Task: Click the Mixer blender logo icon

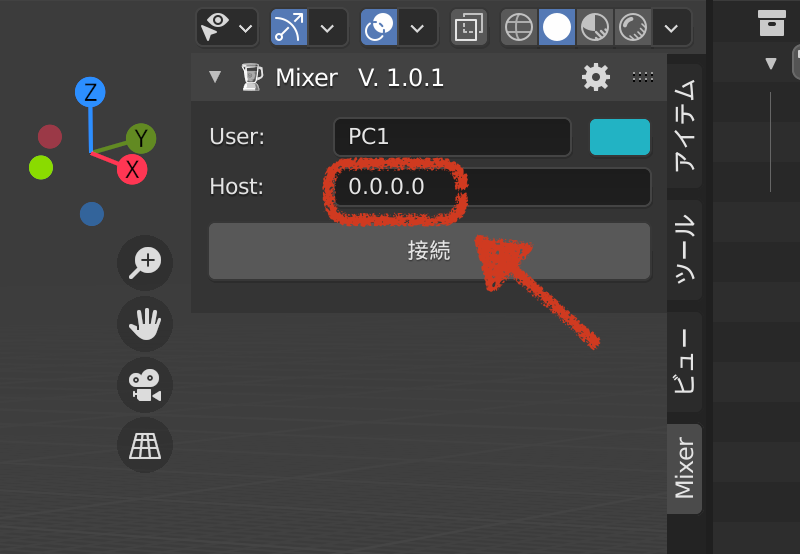Action: [252, 77]
